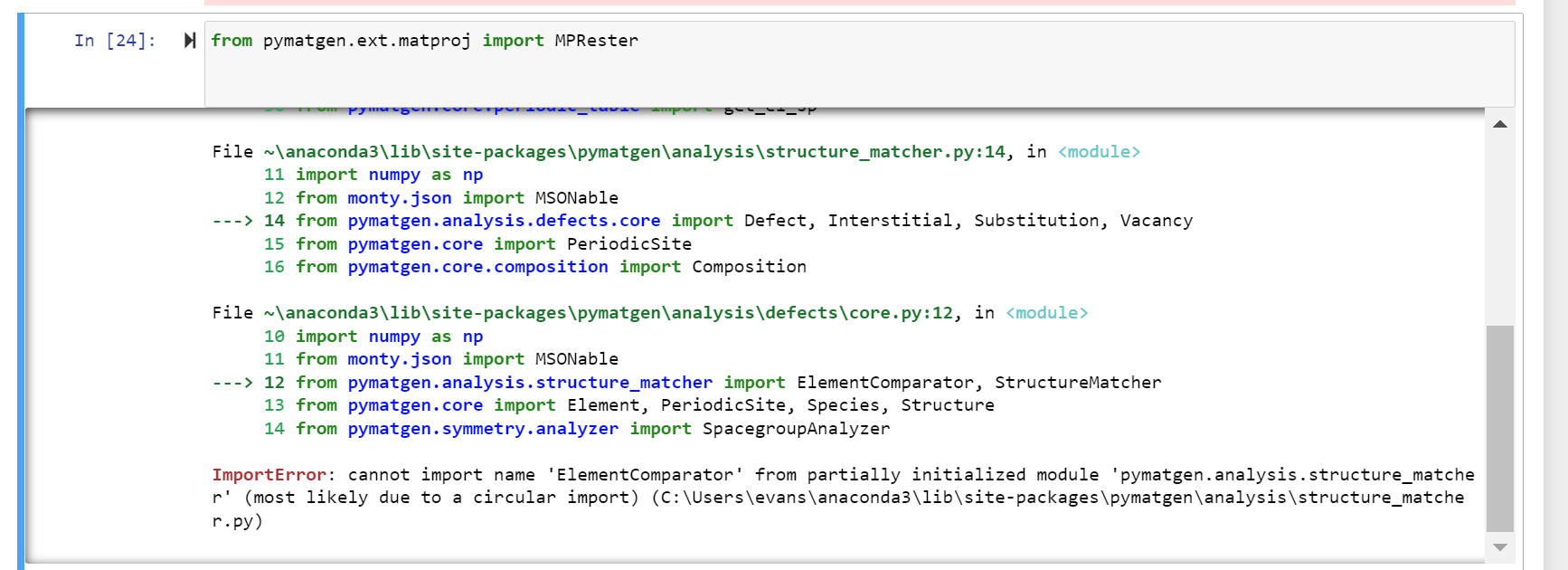Place cursor on pymatgen.ext.matproj in the code

tap(366, 41)
